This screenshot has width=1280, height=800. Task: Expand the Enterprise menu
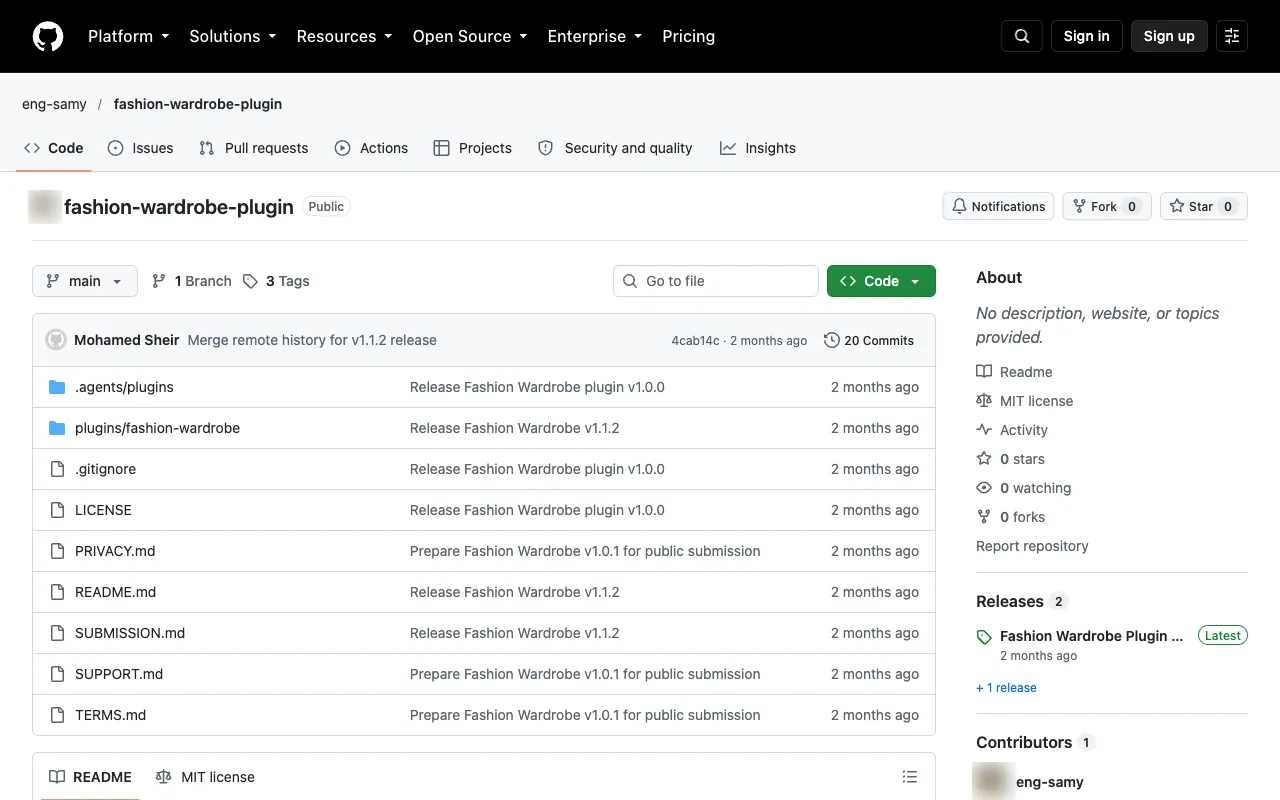pyautogui.click(x=594, y=36)
